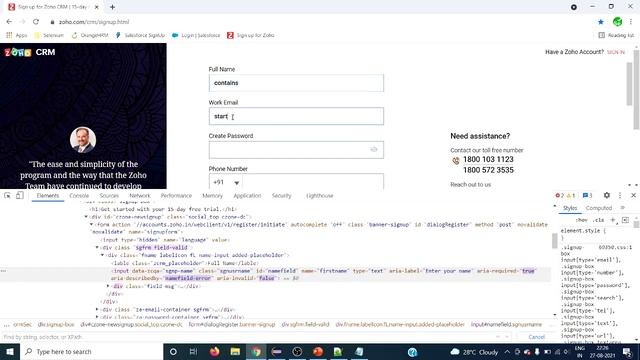The width and height of the screenshot is (640, 360).
Task: Open the Reading list
Action: coord(616,36)
